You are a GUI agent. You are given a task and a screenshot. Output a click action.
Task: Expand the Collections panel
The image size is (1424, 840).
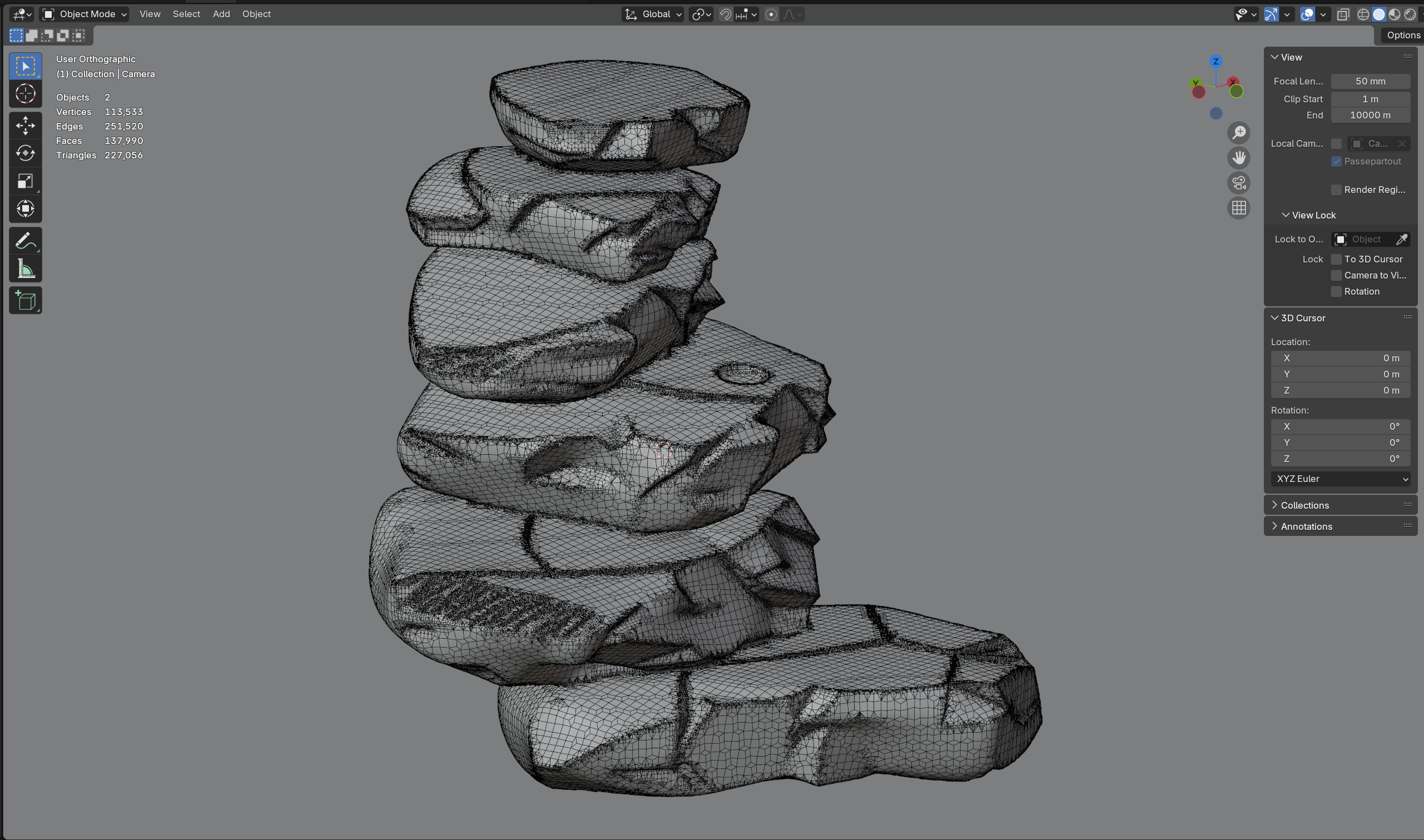tap(1304, 505)
